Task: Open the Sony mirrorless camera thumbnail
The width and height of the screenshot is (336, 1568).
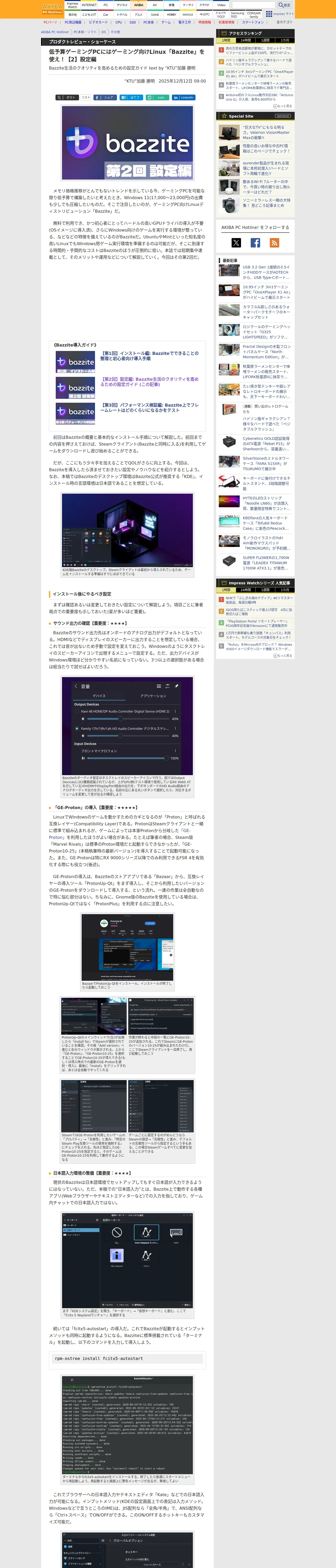Action: click(229, 206)
